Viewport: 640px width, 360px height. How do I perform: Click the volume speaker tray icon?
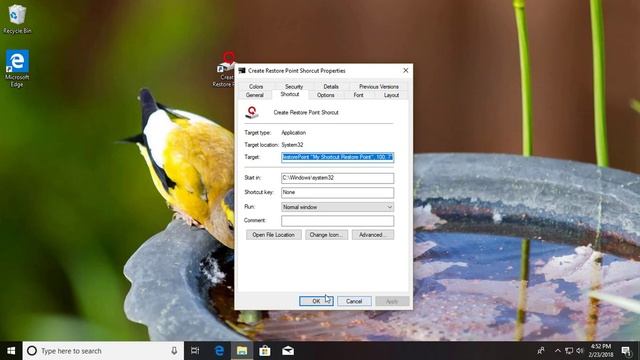point(580,351)
